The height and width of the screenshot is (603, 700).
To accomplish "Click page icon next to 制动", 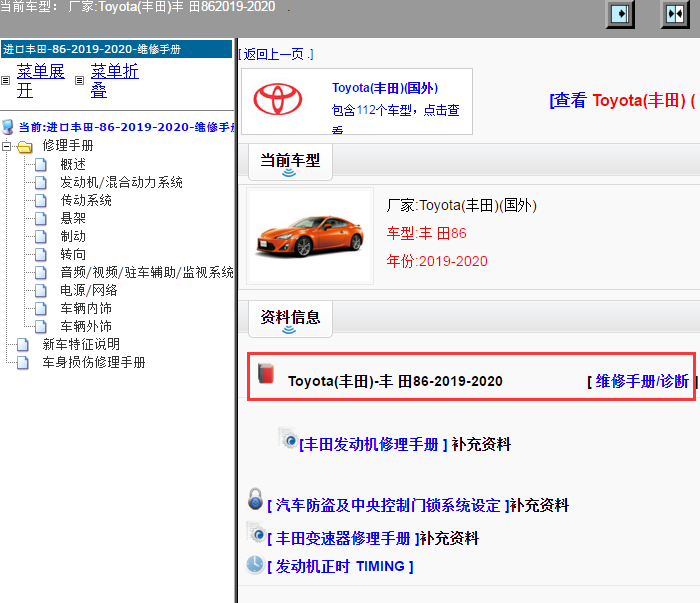I will [x=41, y=236].
